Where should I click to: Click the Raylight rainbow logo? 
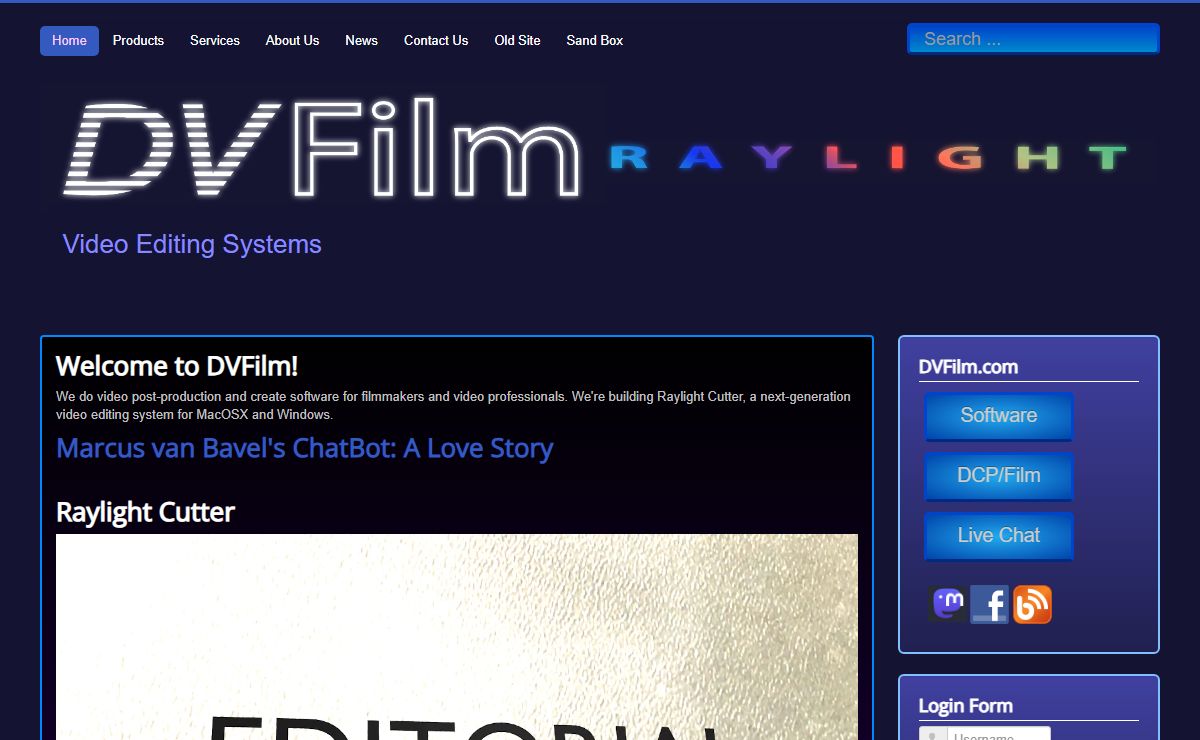(869, 158)
